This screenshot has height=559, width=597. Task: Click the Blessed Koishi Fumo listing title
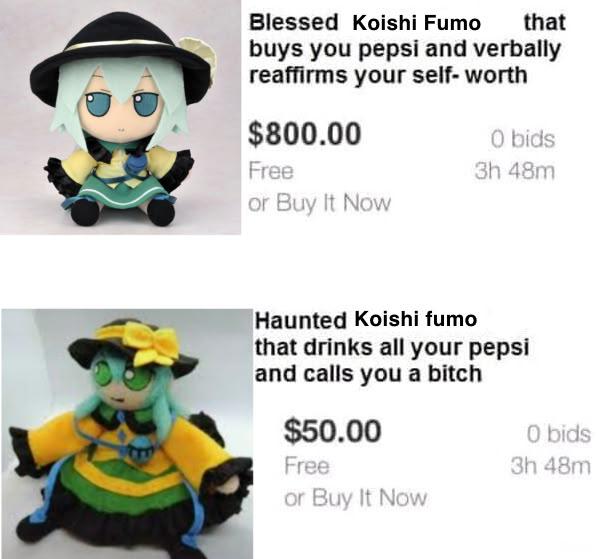[x=407, y=48]
